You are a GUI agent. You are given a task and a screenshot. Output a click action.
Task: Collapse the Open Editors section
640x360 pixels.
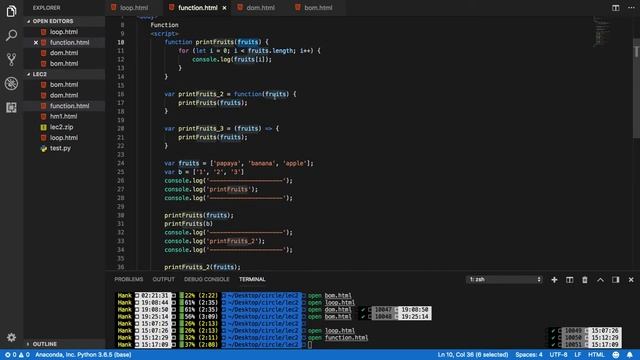click(x=64, y=21)
